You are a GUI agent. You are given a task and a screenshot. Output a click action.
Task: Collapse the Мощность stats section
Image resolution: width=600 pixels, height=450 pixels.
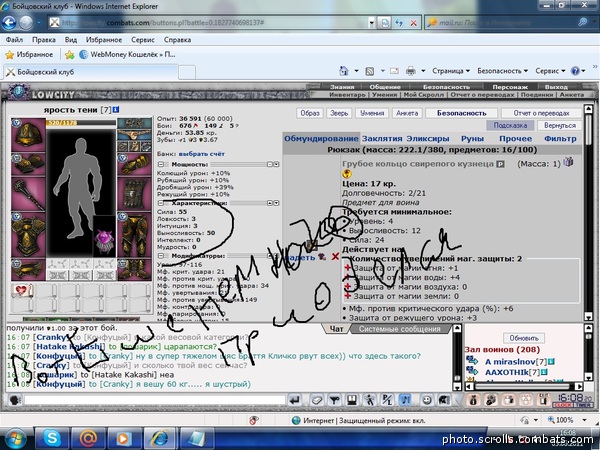click(161, 164)
